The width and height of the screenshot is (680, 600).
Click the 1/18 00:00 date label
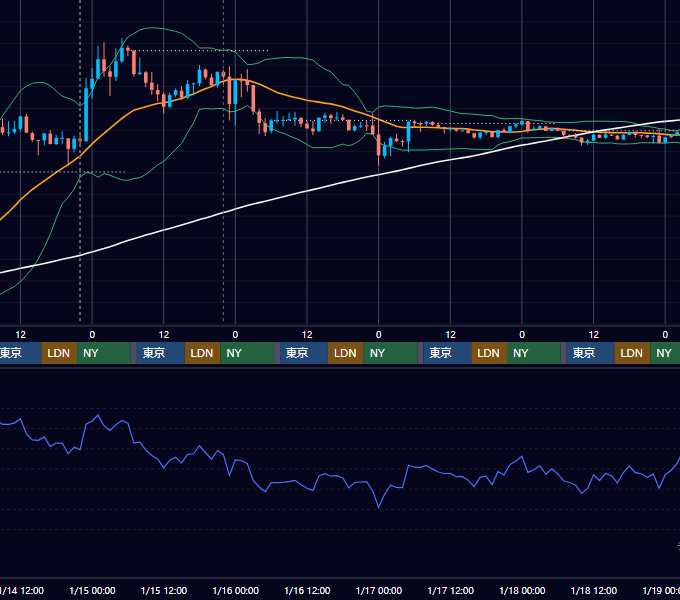pyautogui.click(x=522, y=590)
